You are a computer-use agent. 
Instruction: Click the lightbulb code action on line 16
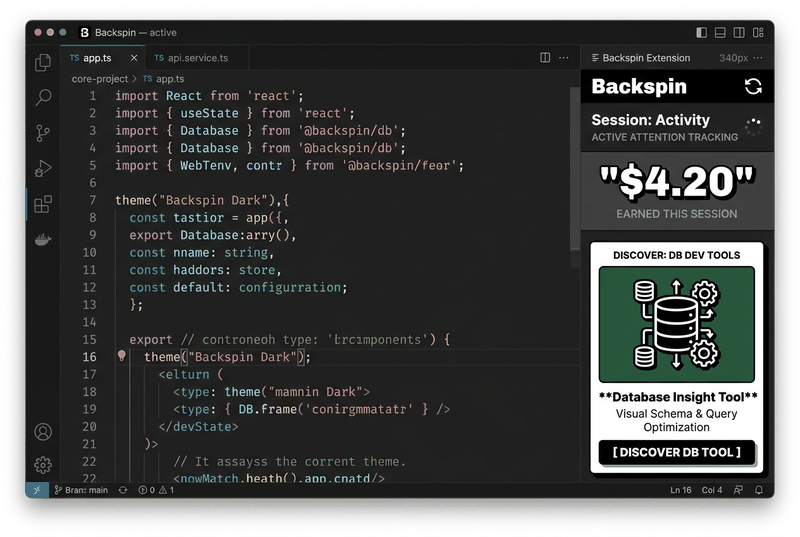(121, 356)
